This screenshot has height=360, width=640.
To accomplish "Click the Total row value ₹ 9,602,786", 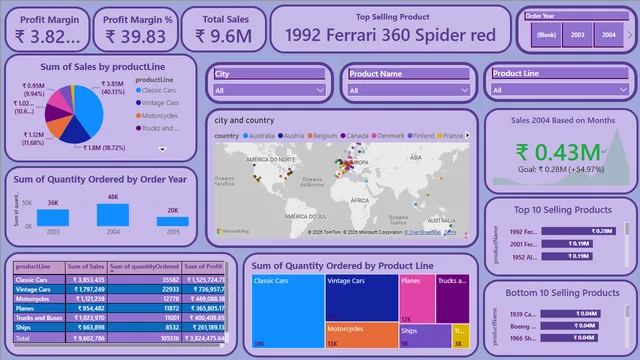I will (89, 338).
